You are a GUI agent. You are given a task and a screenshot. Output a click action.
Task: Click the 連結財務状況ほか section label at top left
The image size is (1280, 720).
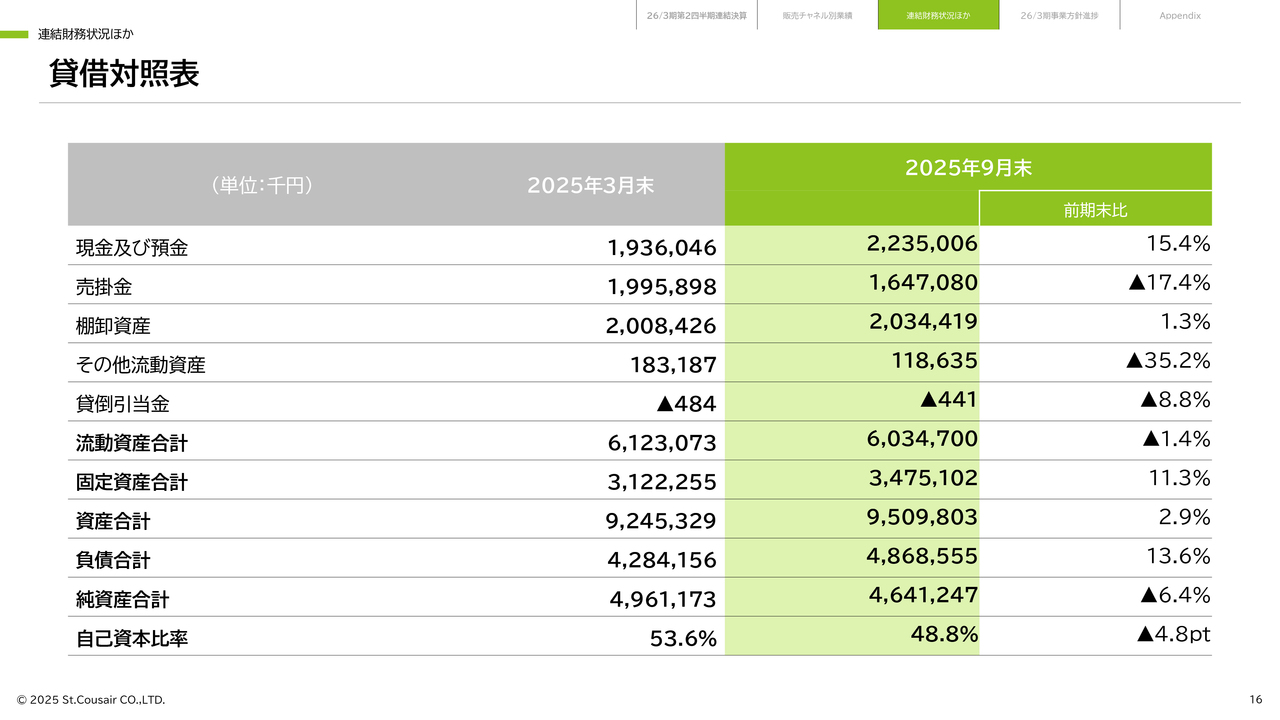tap(85, 34)
